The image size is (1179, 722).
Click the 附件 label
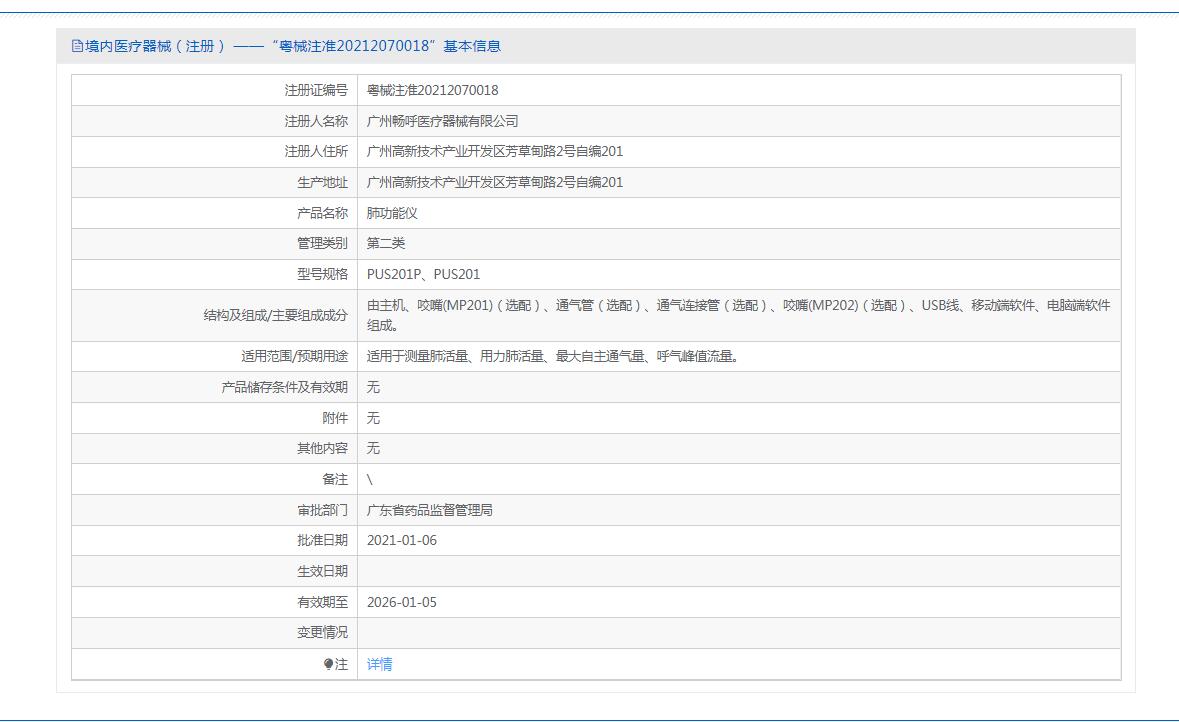(335, 418)
